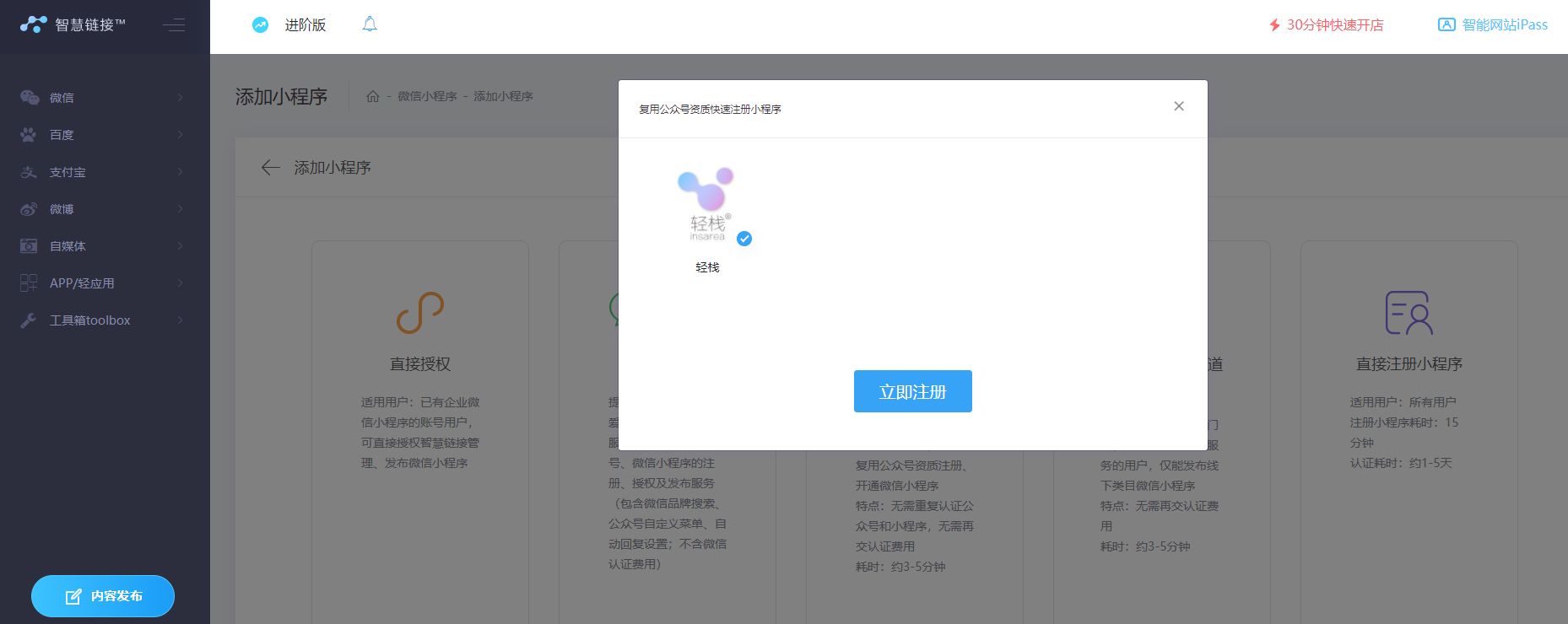Click the 智能网站iPass card icon
Image resolution: width=1568 pixels, height=624 pixels.
[x=1446, y=25]
